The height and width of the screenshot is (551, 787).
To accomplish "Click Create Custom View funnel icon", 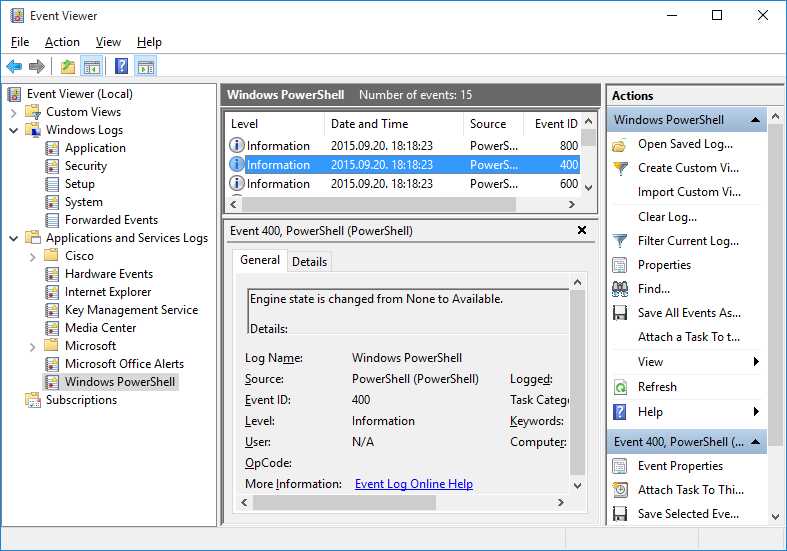I will coord(620,169).
